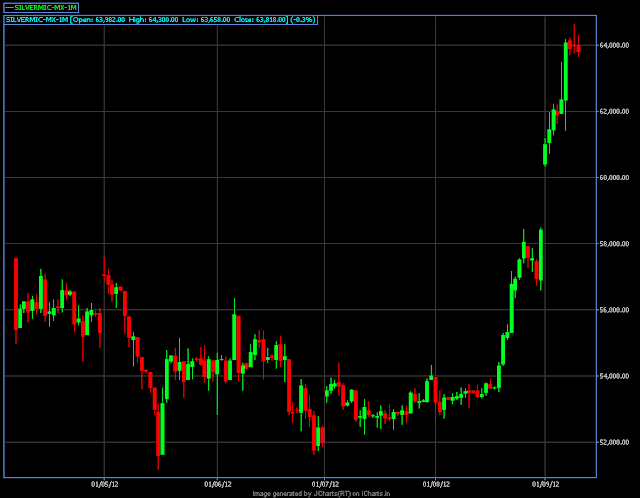This screenshot has width=640, height=498.
Task: Click the 01/06/12 date axis label
Action: pyautogui.click(x=218, y=484)
